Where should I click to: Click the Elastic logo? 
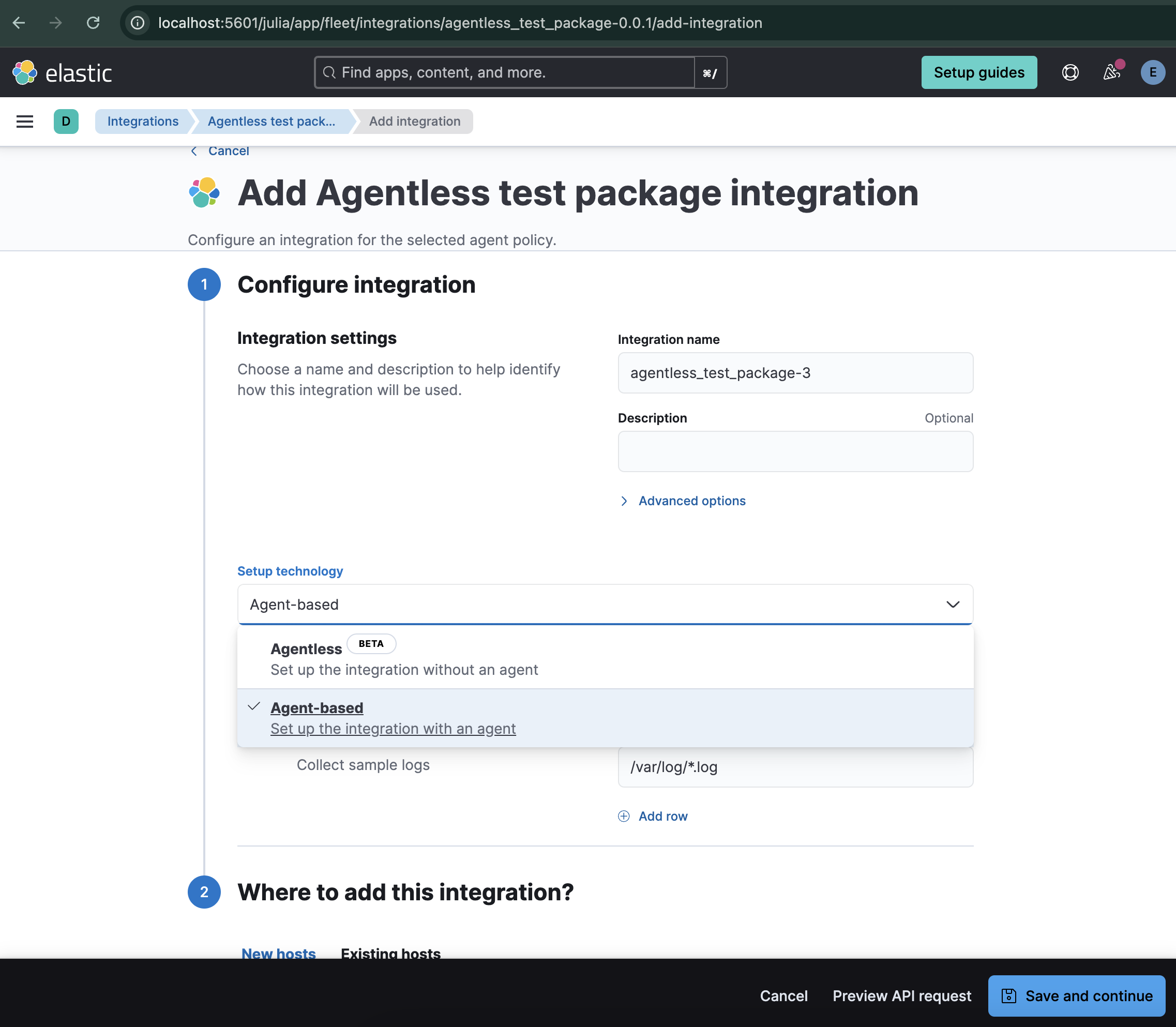tap(62, 73)
